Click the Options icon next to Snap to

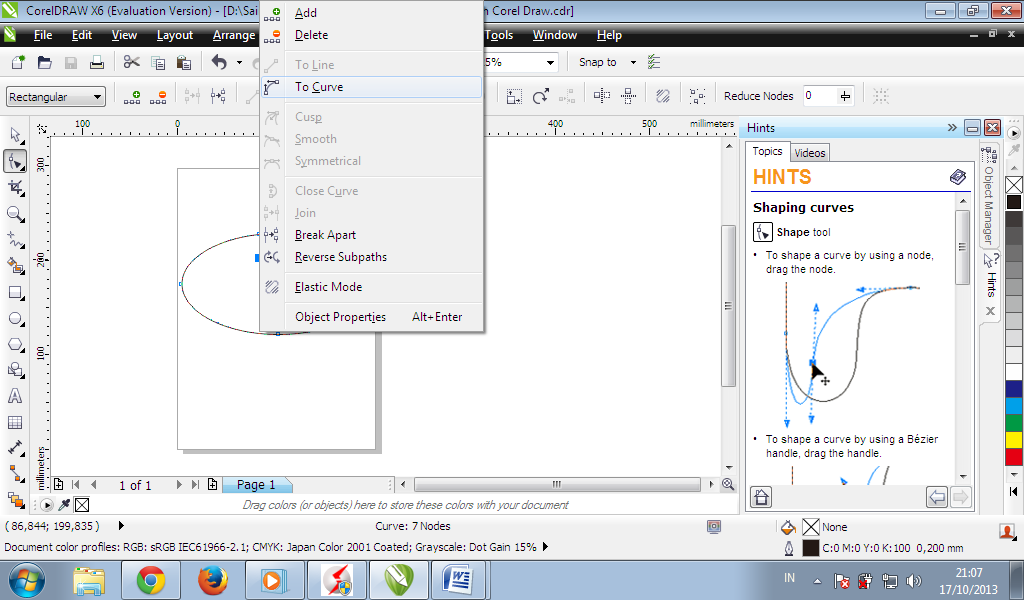click(654, 62)
